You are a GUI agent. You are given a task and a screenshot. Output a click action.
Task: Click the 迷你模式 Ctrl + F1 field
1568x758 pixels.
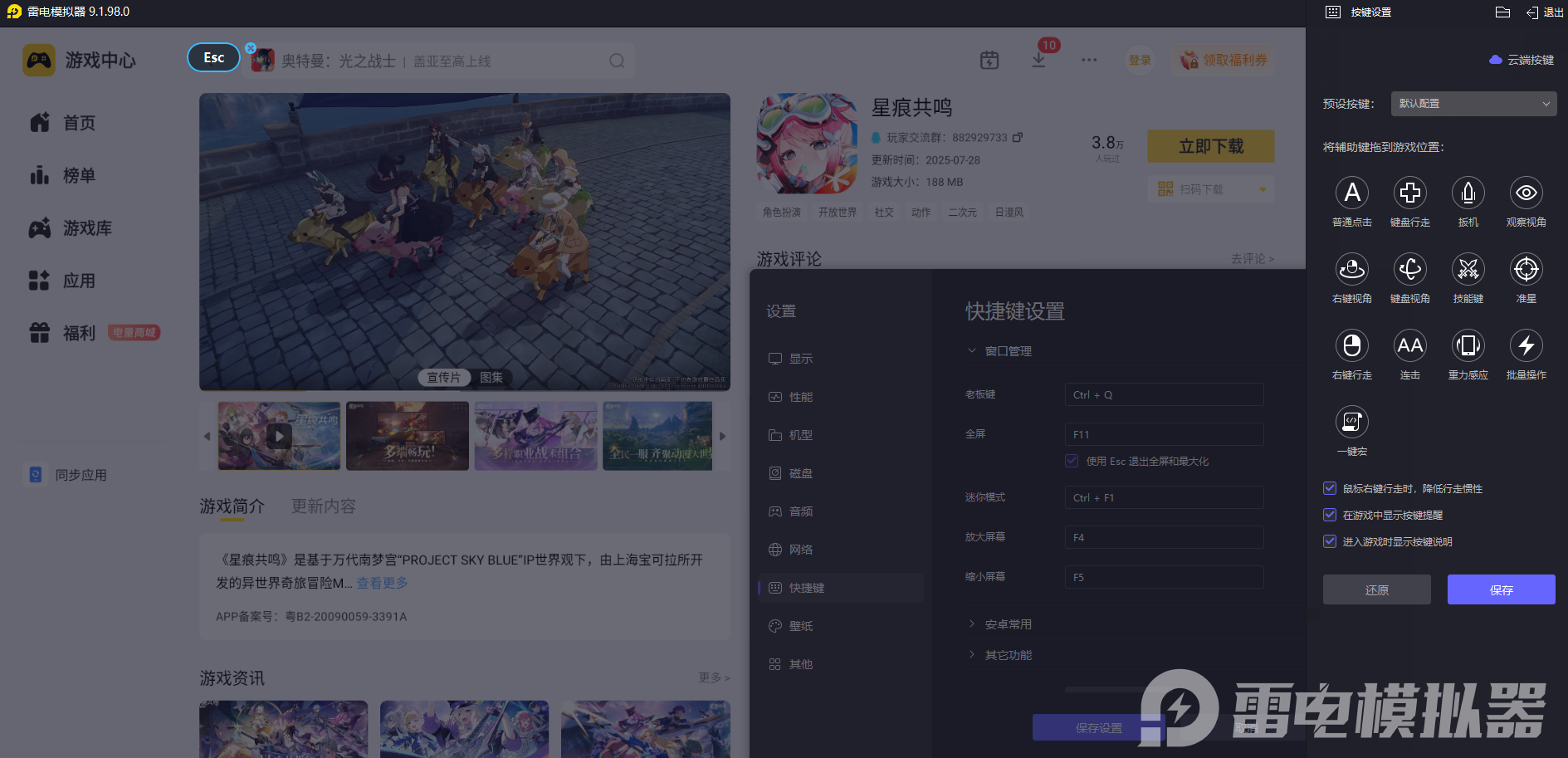pos(1165,497)
